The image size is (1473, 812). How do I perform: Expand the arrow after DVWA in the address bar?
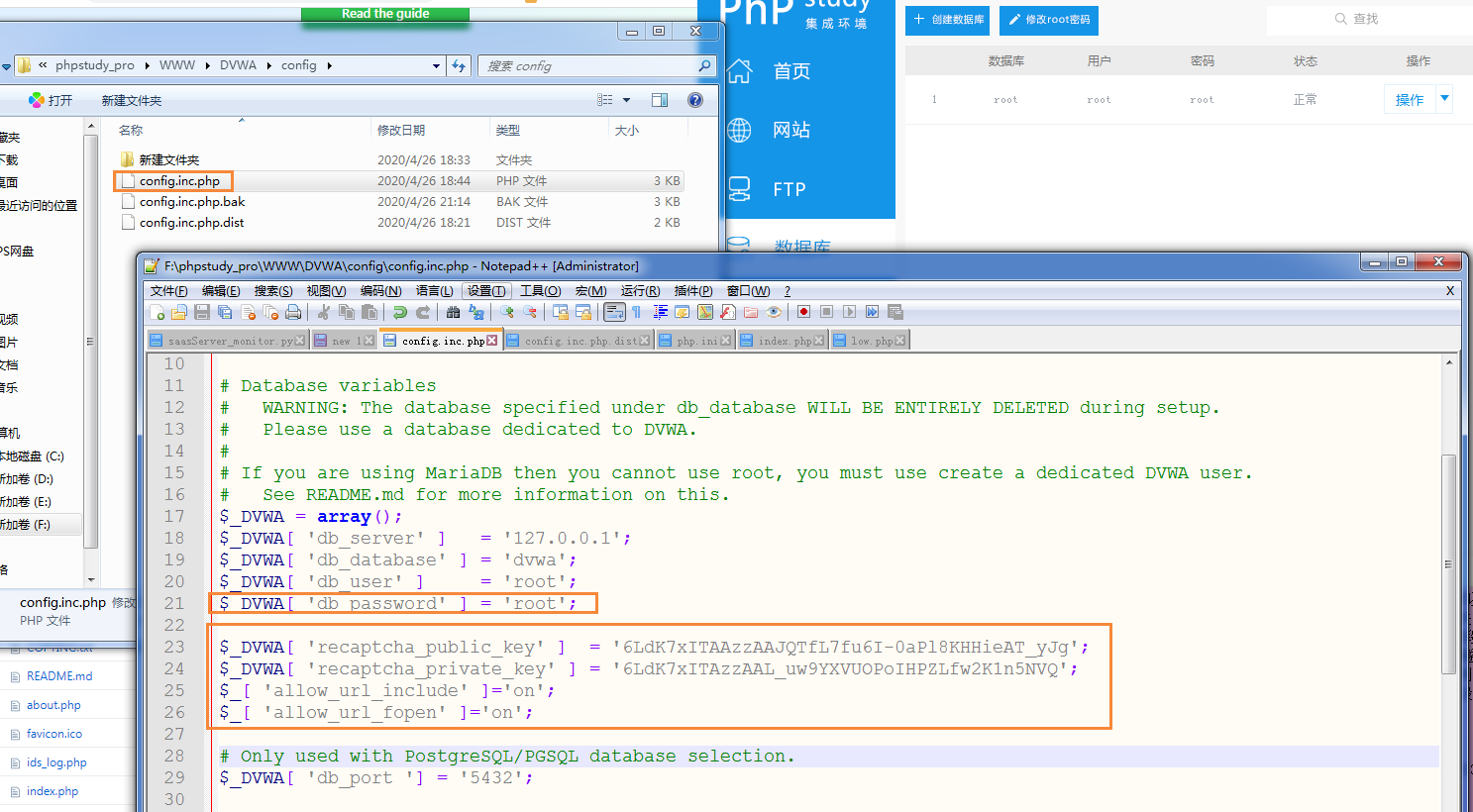[x=268, y=65]
